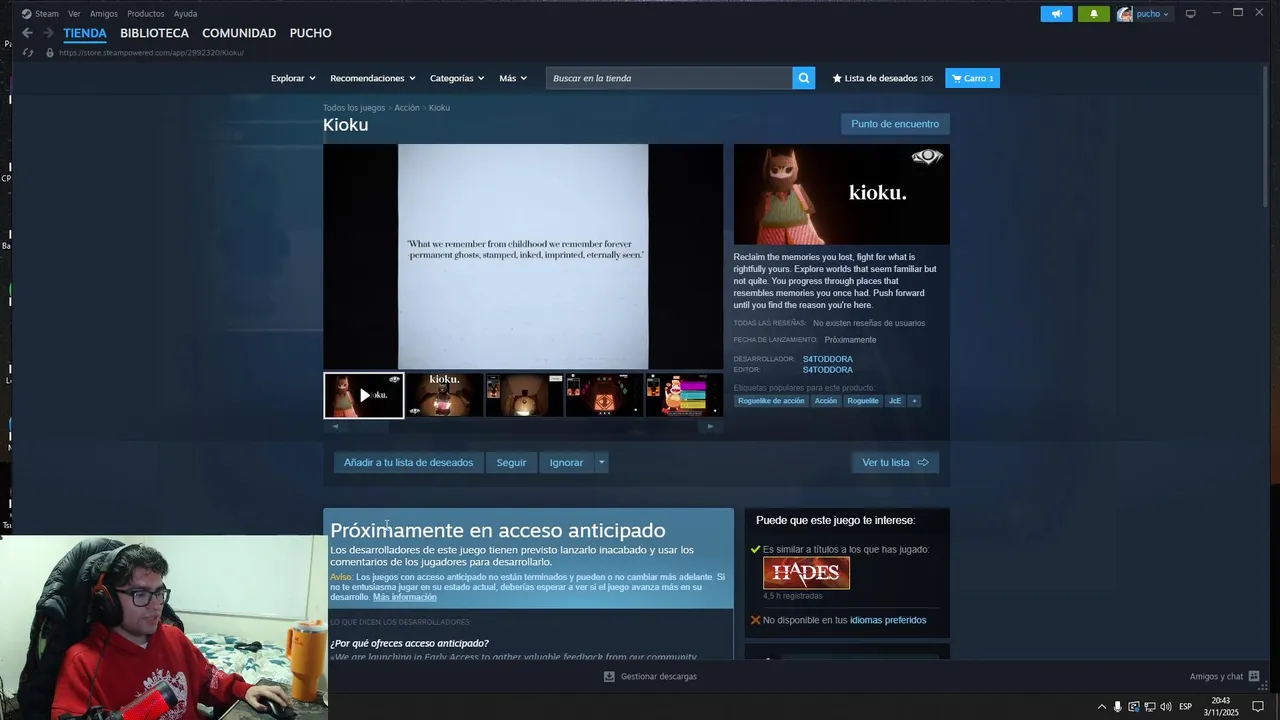Click the Buscar en la tienda field

coord(669,78)
